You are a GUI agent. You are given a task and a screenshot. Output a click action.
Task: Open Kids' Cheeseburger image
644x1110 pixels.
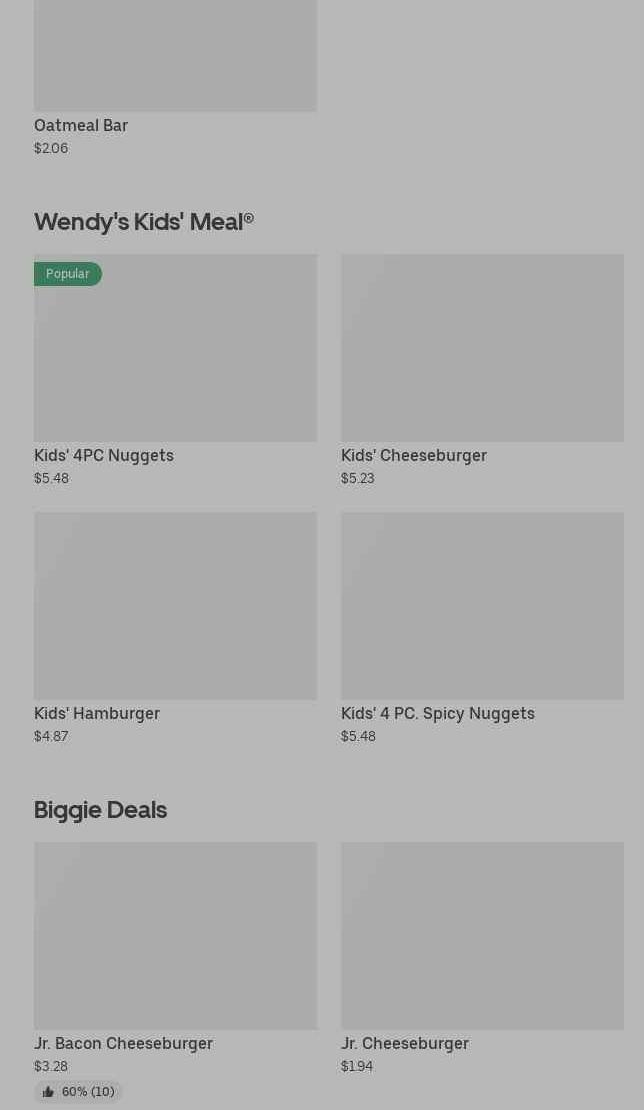tap(483, 348)
